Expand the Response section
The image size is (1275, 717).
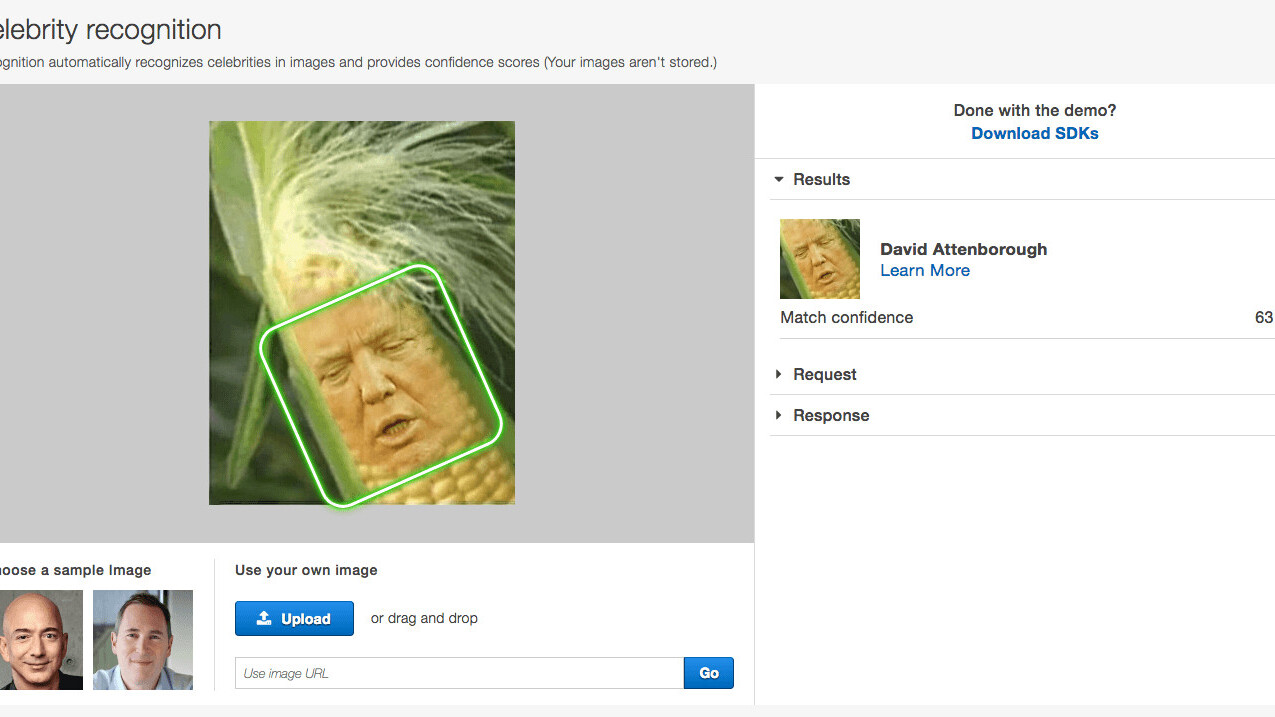coord(779,415)
